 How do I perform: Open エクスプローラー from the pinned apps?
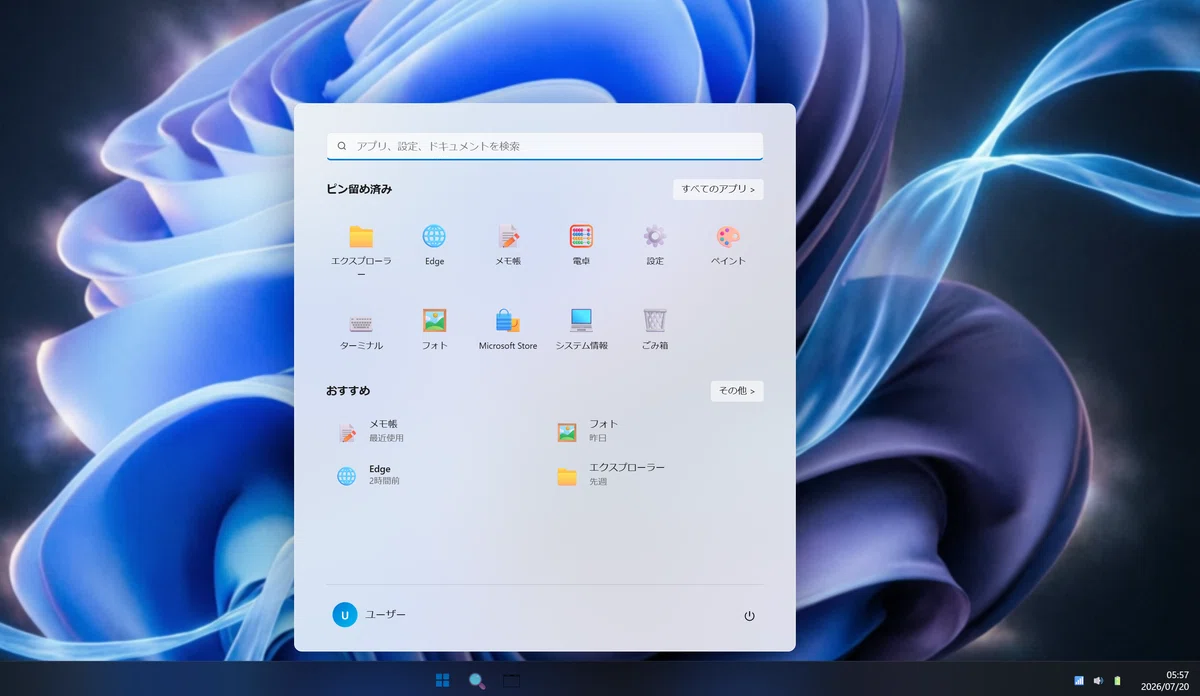pos(361,250)
